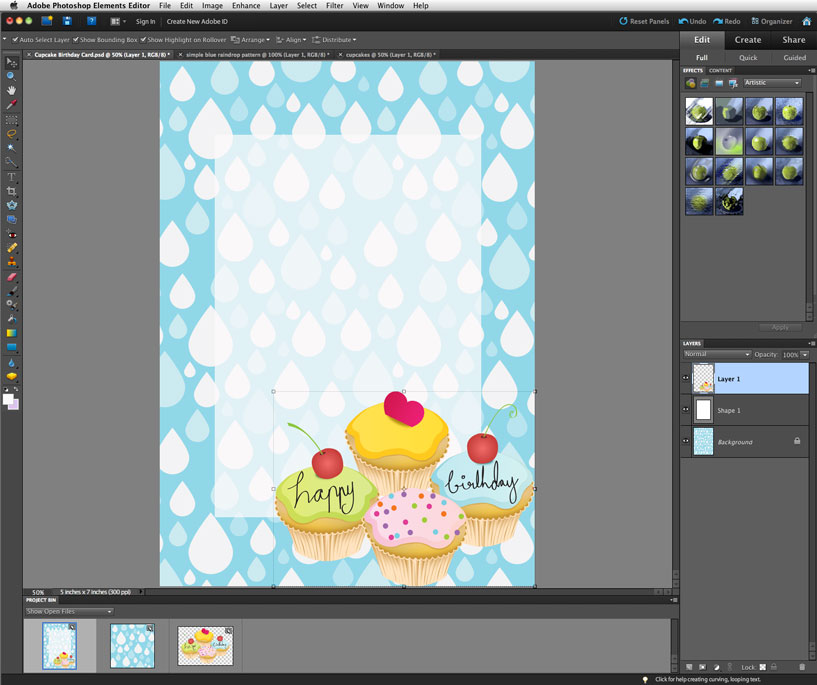Click the Redo button
The image size is (817, 685).
point(727,21)
